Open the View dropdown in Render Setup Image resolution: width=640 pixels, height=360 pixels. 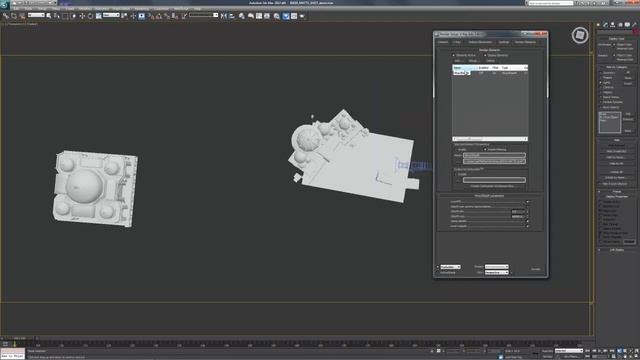496,272
